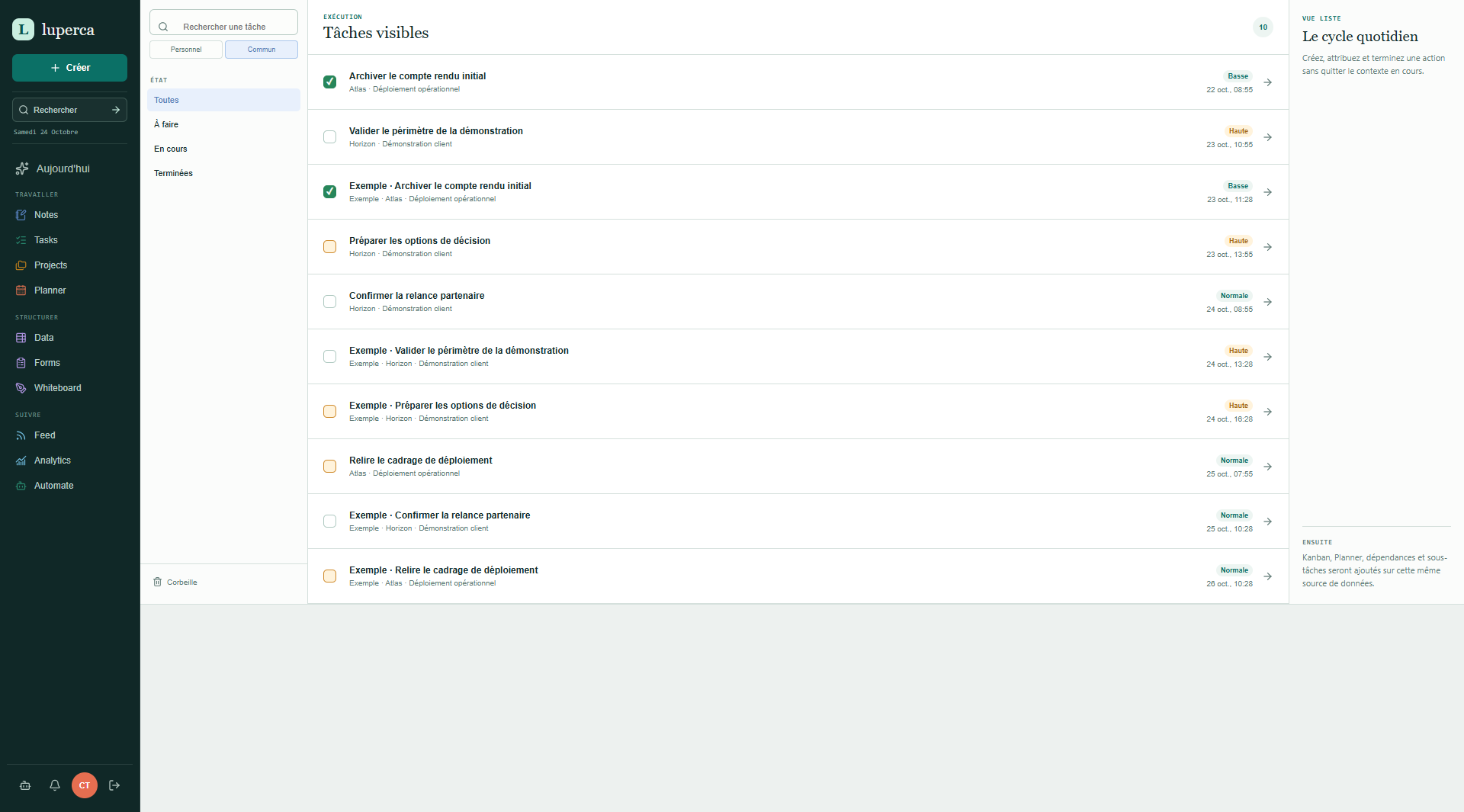Screen dimensions: 1464x812
Task: Uncheck 'Archiver le compte rendu initial' task
Action: (x=329, y=82)
